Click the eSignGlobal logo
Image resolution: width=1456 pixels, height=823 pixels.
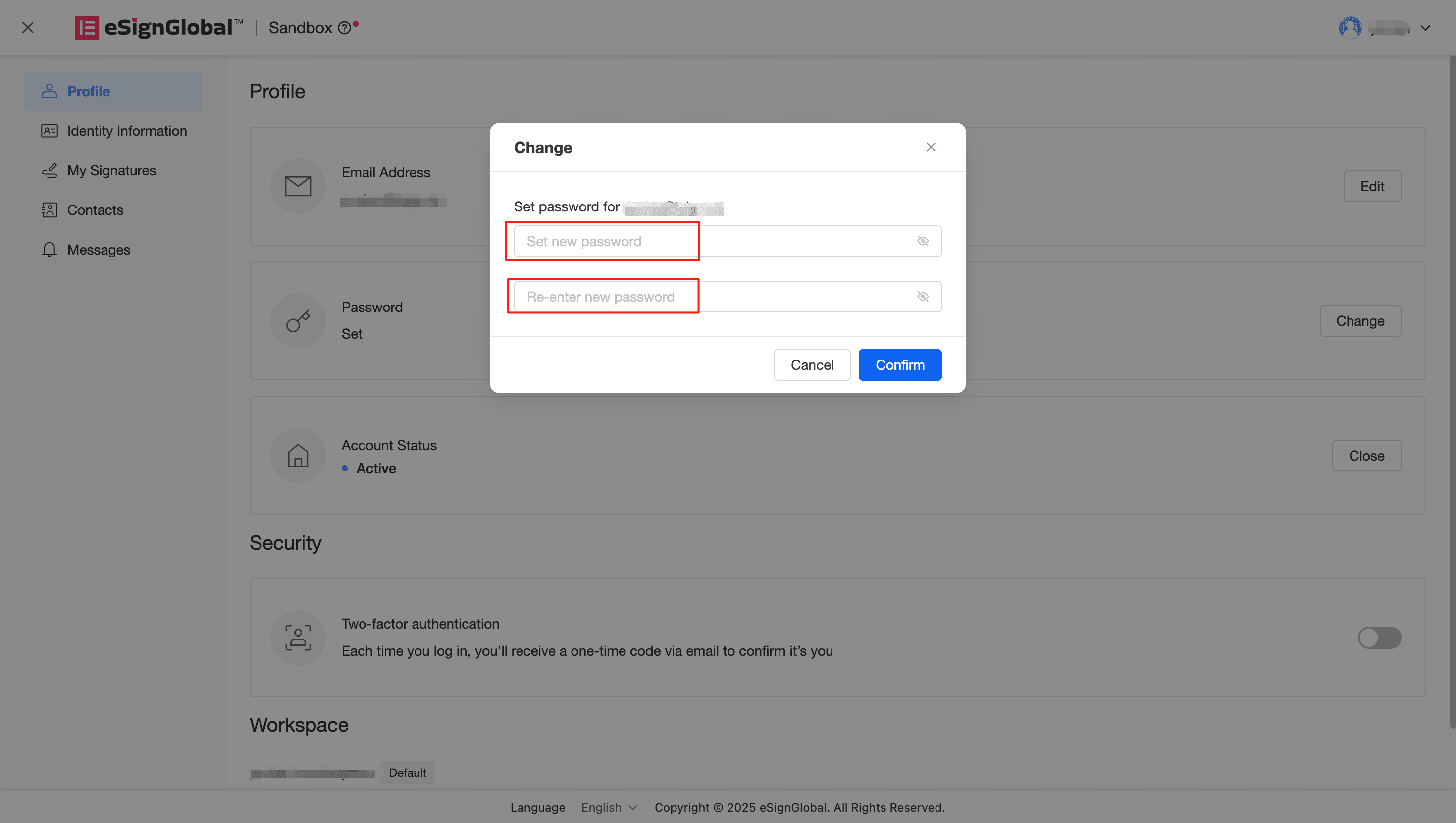(x=159, y=28)
